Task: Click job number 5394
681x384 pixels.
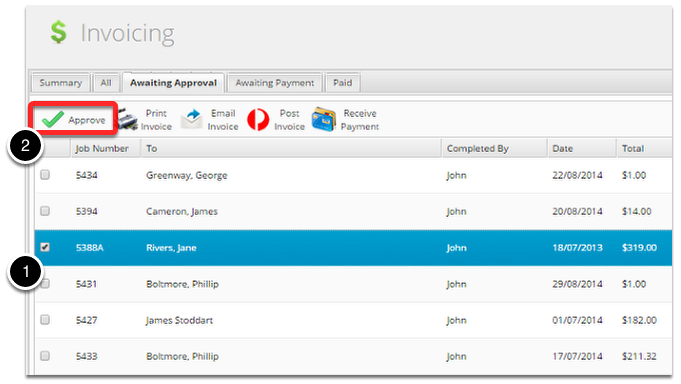Action: coord(86,212)
